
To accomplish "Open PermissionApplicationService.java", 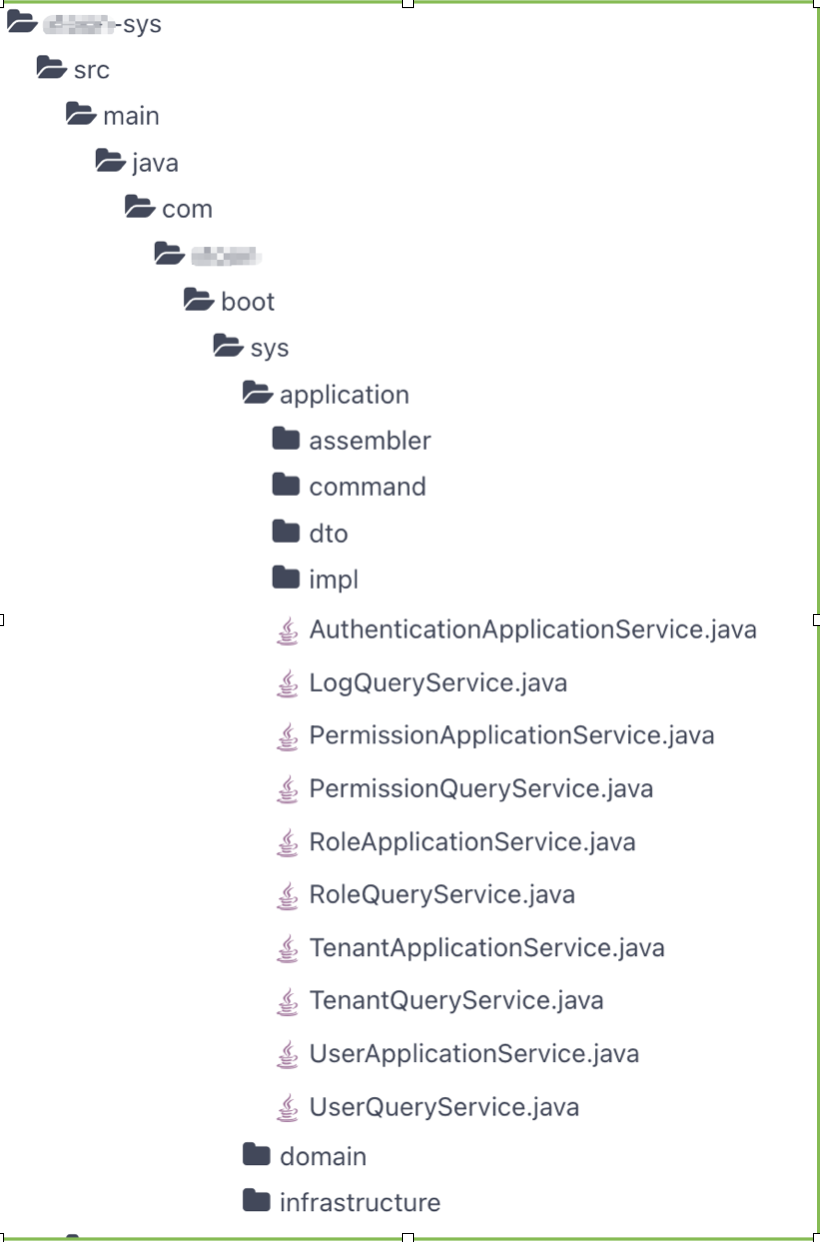I will point(511,736).
